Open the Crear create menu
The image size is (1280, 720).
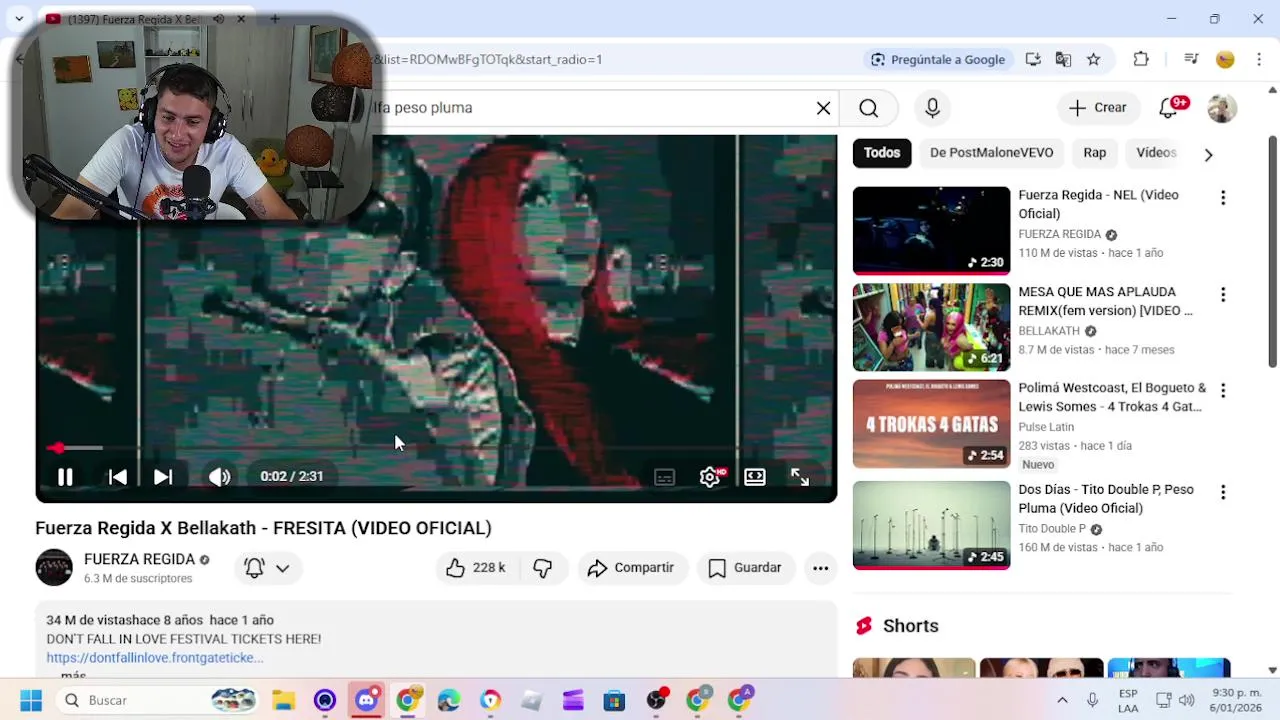click(x=1097, y=108)
